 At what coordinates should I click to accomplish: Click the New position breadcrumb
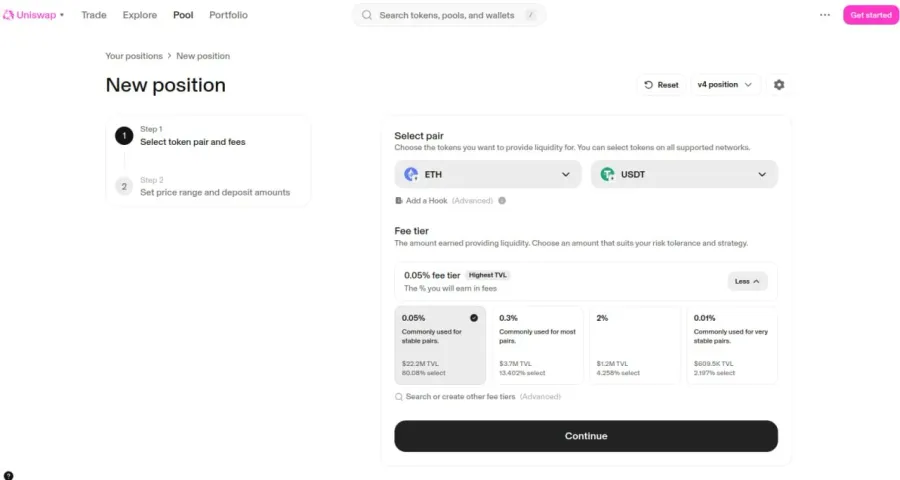(203, 56)
